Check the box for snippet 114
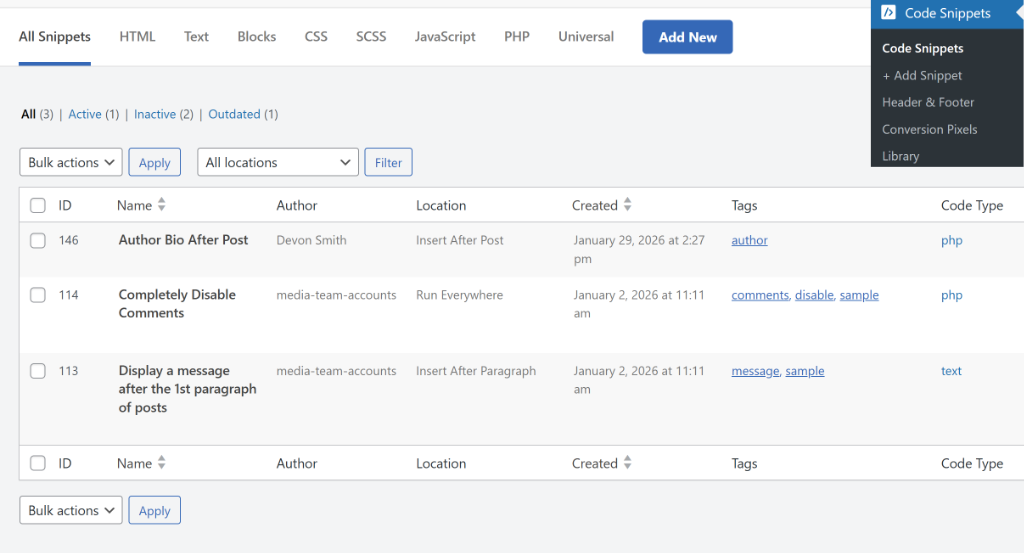This screenshot has width=1024, height=553. pyautogui.click(x=38, y=295)
